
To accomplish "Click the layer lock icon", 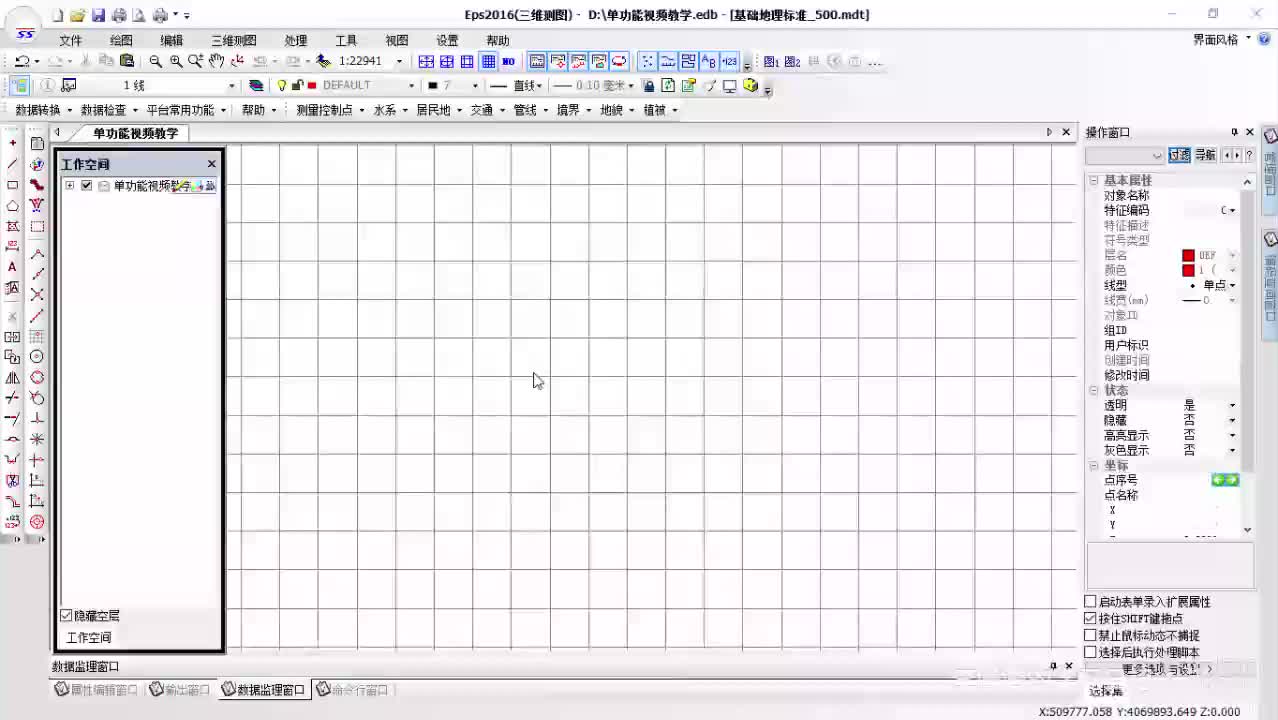I will tap(297, 86).
